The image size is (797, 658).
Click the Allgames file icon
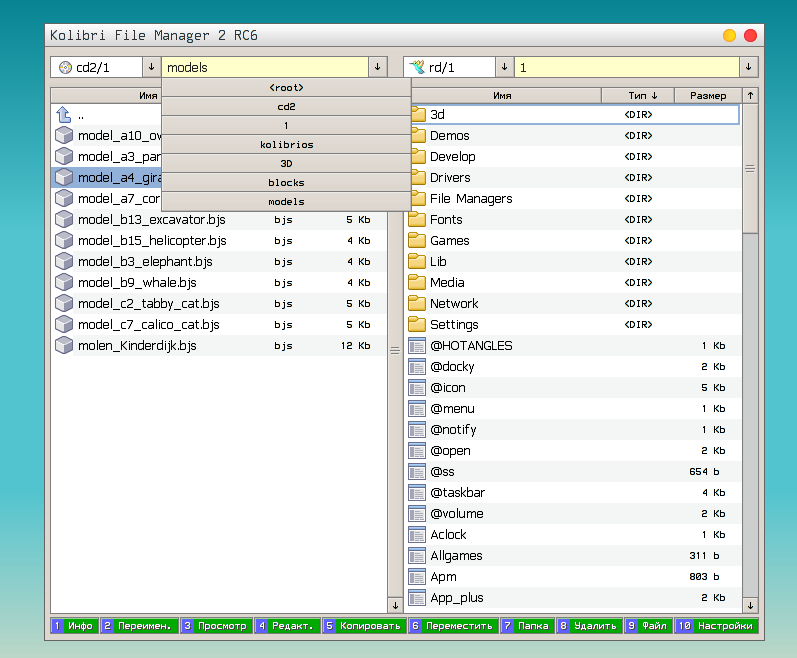pyautogui.click(x=417, y=555)
